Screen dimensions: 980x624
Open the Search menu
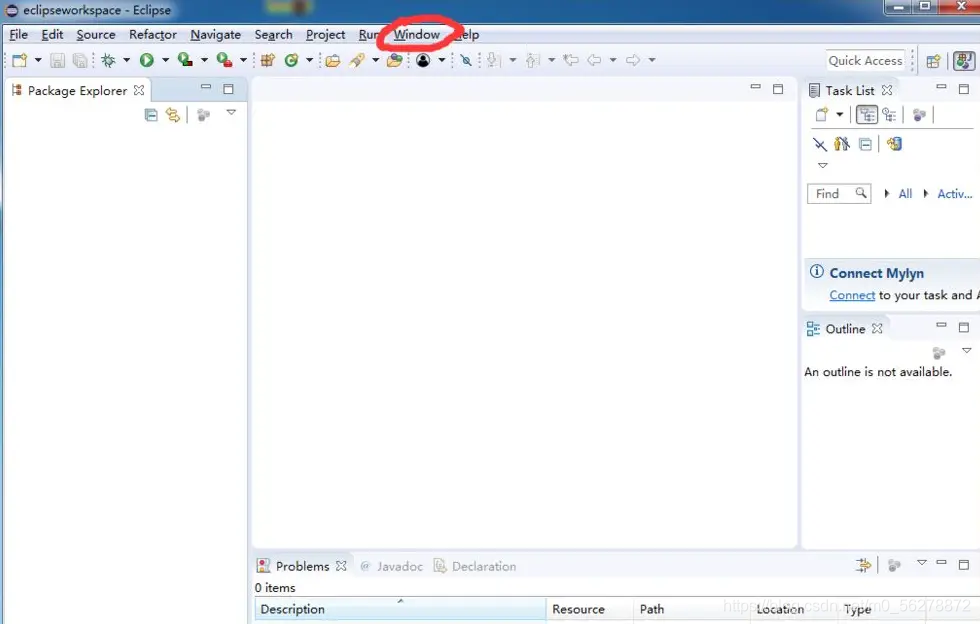coord(273,34)
